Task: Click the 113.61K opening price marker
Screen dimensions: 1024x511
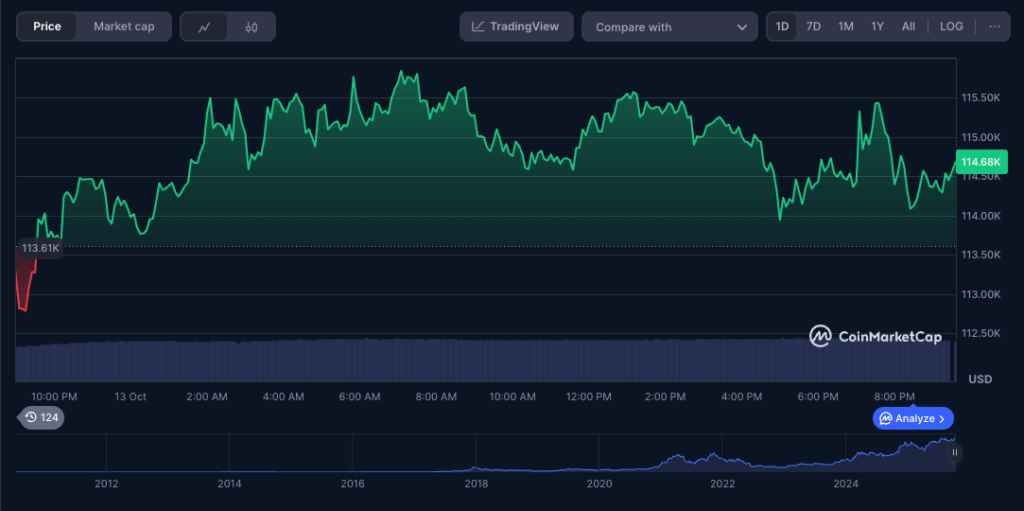Action: (x=41, y=248)
